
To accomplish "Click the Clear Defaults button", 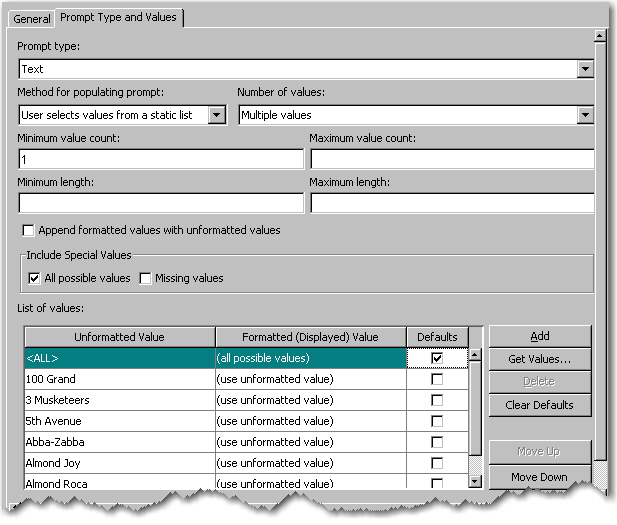I will 540,405.
